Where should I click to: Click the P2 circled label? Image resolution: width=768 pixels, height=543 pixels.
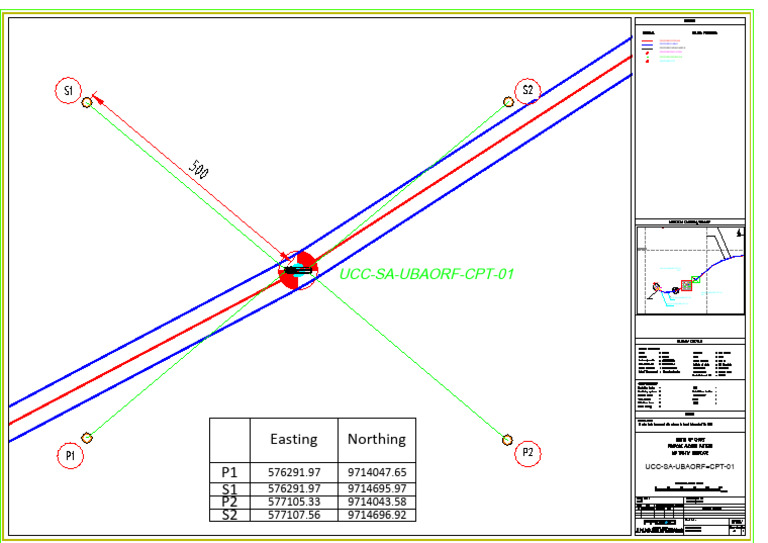[x=528, y=453]
